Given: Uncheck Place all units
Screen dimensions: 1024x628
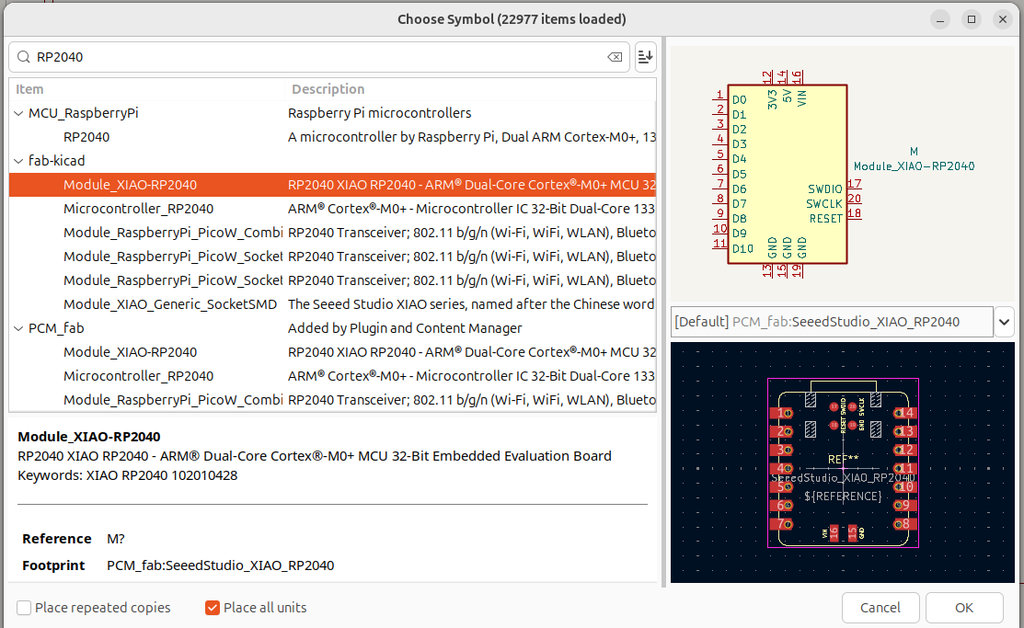Looking at the screenshot, I should coord(212,608).
